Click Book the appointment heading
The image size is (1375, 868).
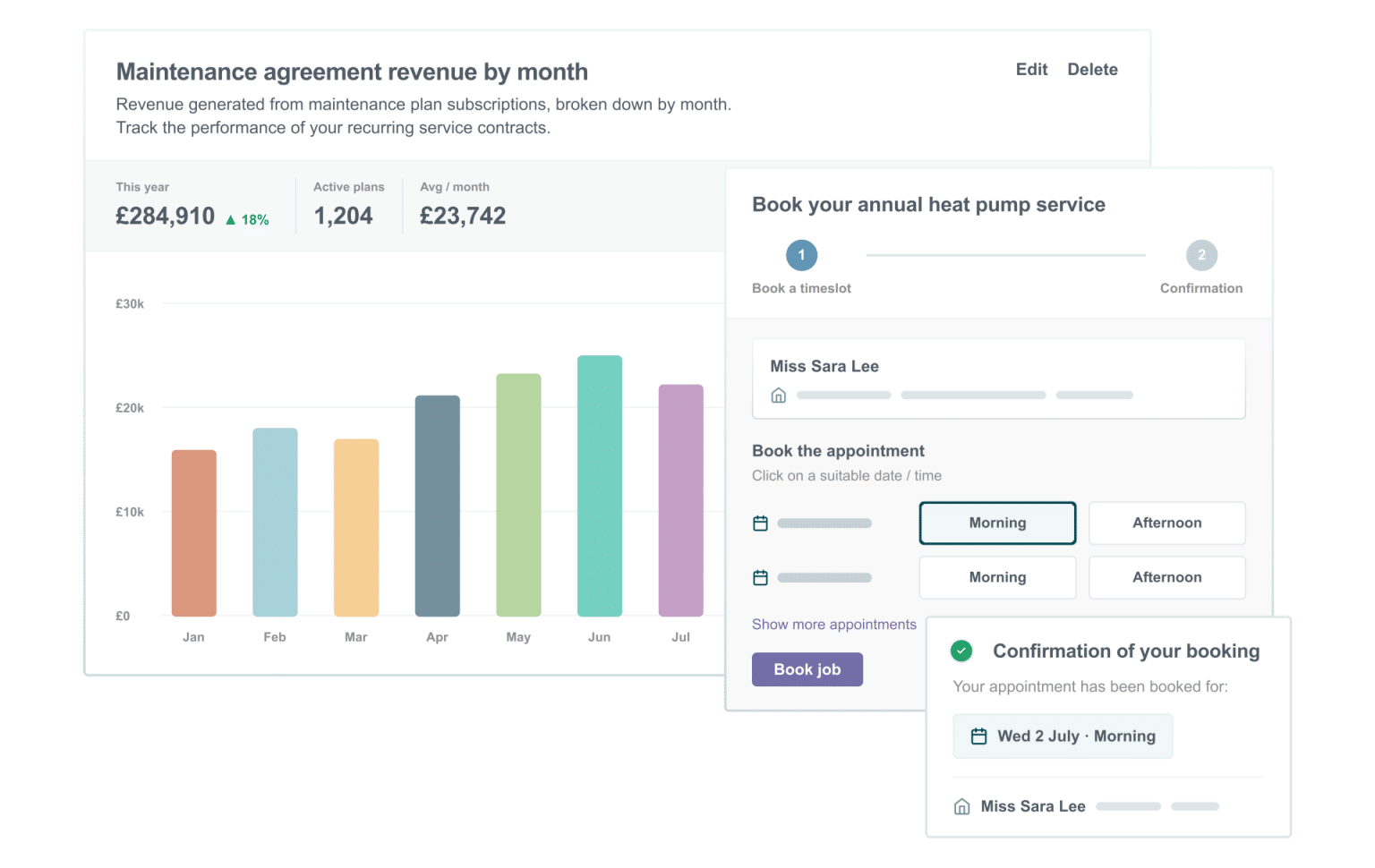pos(838,451)
